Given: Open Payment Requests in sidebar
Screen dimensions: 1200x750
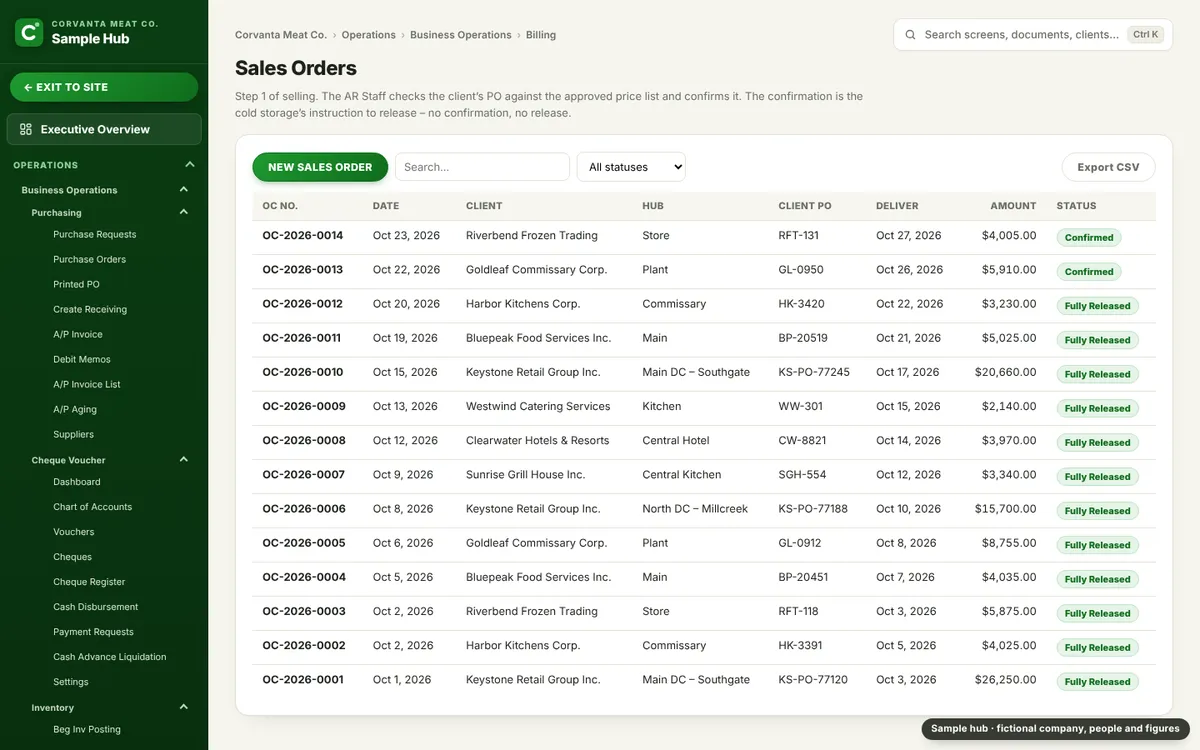Looking at the screenshot, I should tap(93, 632).
